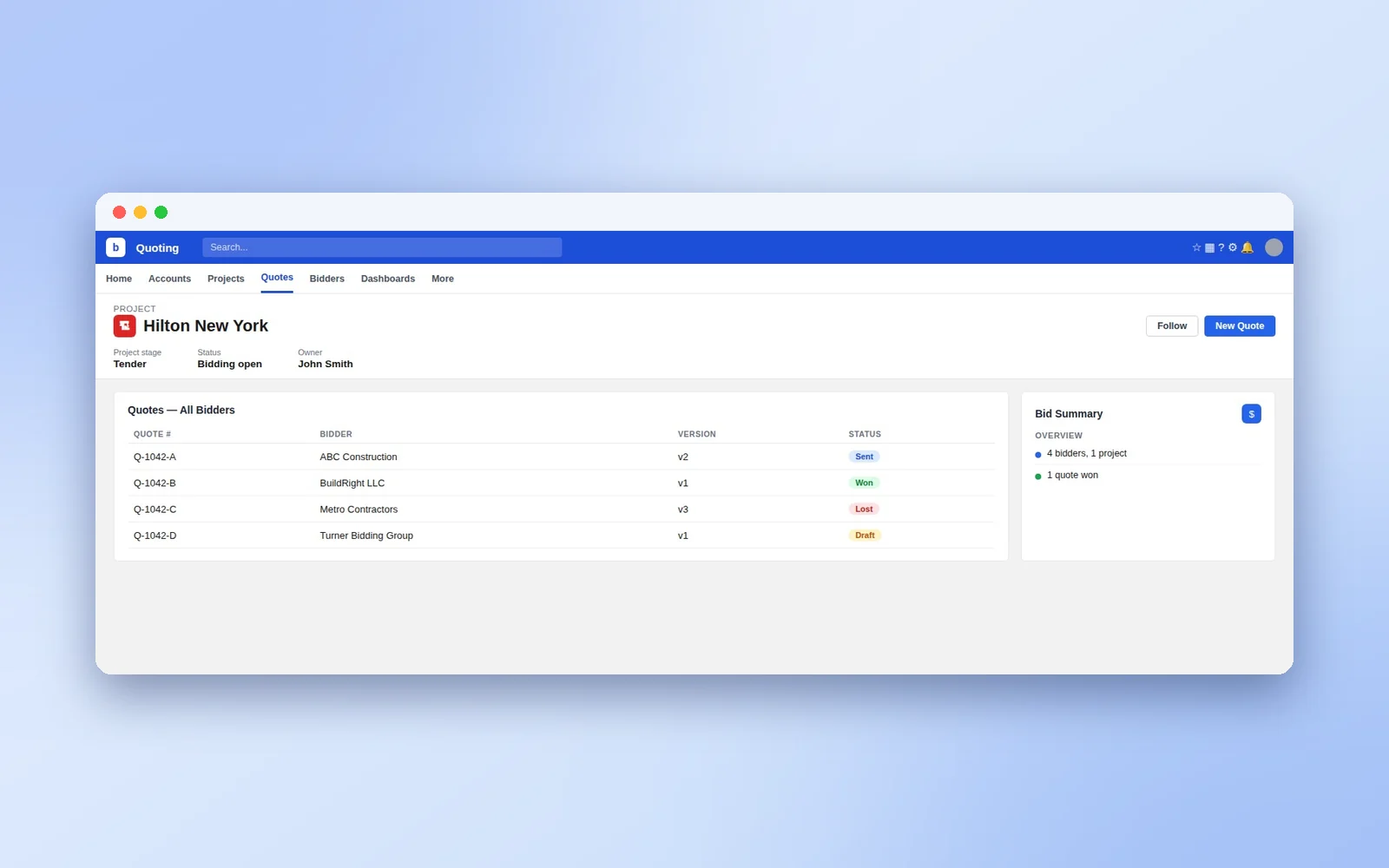This screenshot has height=868, width=1389.
Task: Click the favorites star icon
Action: click(x=1196, y=247)
